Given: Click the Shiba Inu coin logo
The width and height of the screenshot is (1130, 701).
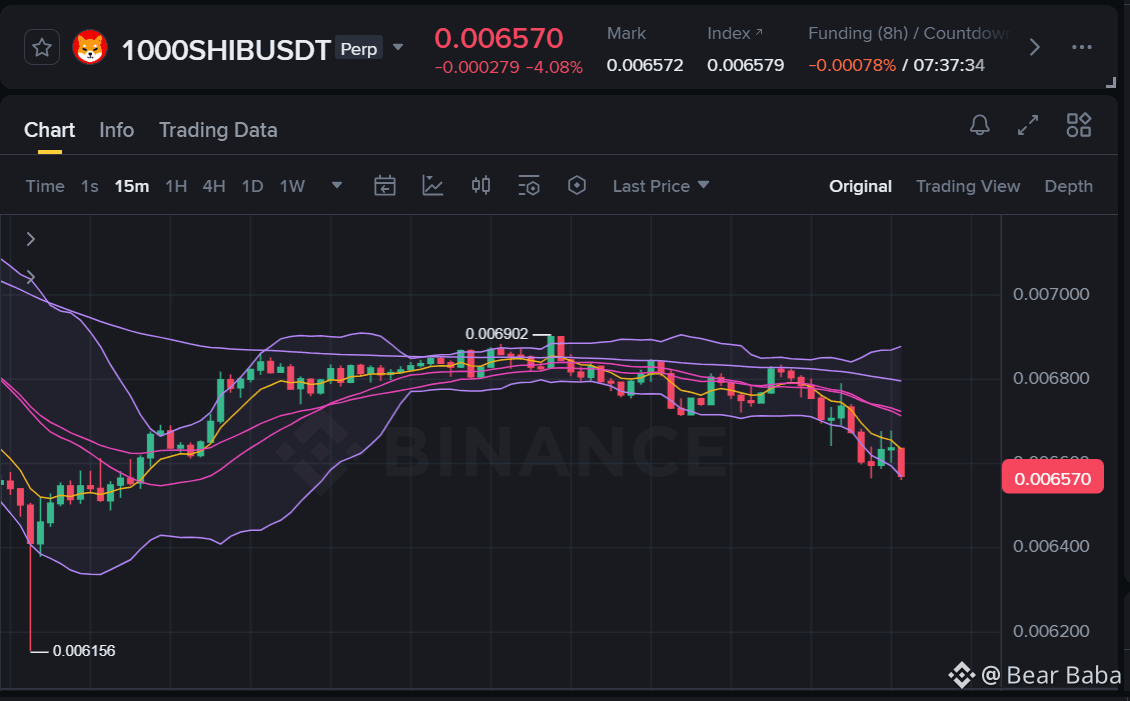Looking at the screenshot, I should pos(90,48).
